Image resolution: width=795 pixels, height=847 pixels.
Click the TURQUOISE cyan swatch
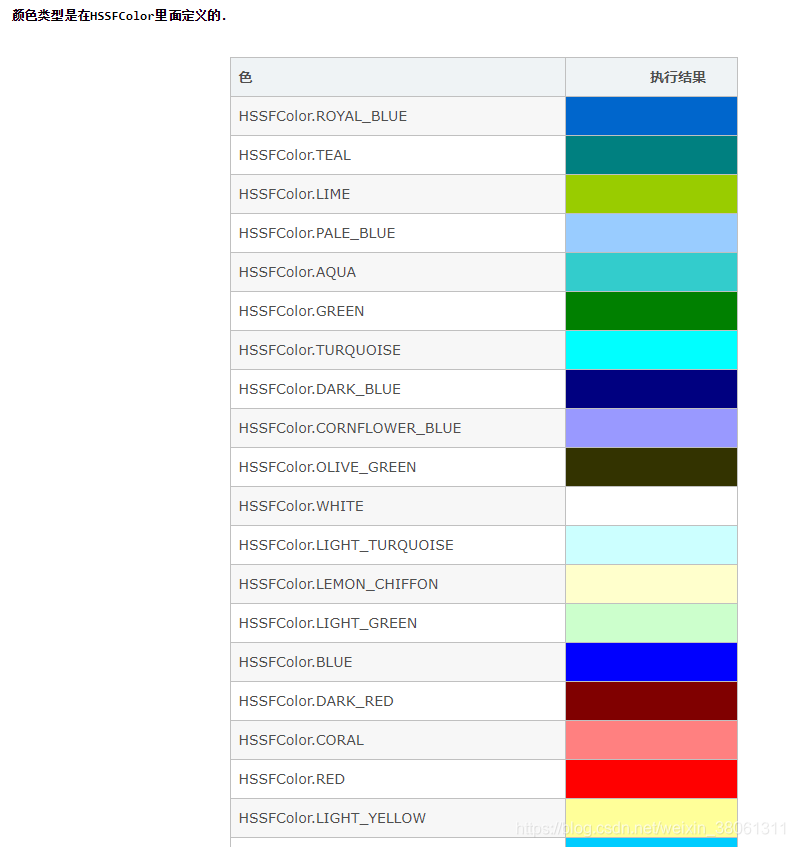651,350
